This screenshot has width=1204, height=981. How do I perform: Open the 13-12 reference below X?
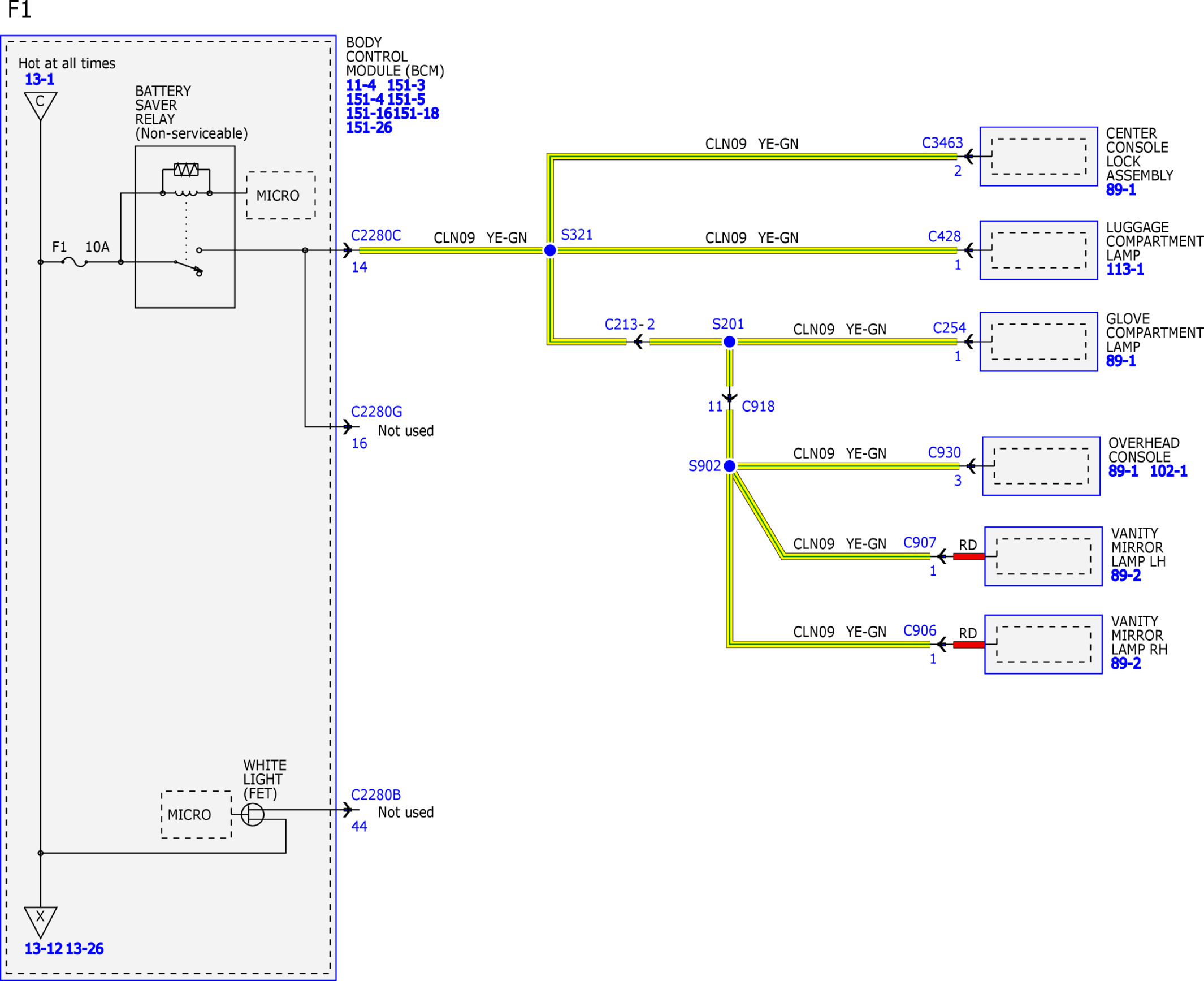click(44, 949)
